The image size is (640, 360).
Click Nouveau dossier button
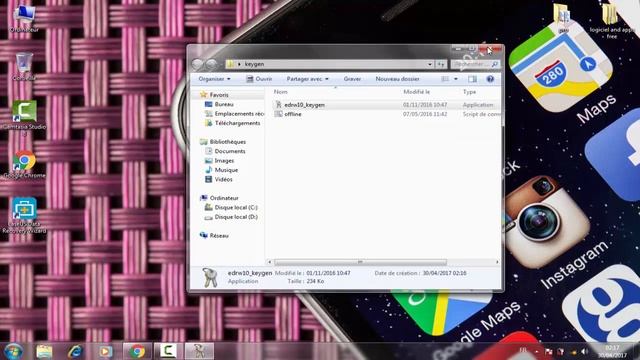tap(397, 79)
